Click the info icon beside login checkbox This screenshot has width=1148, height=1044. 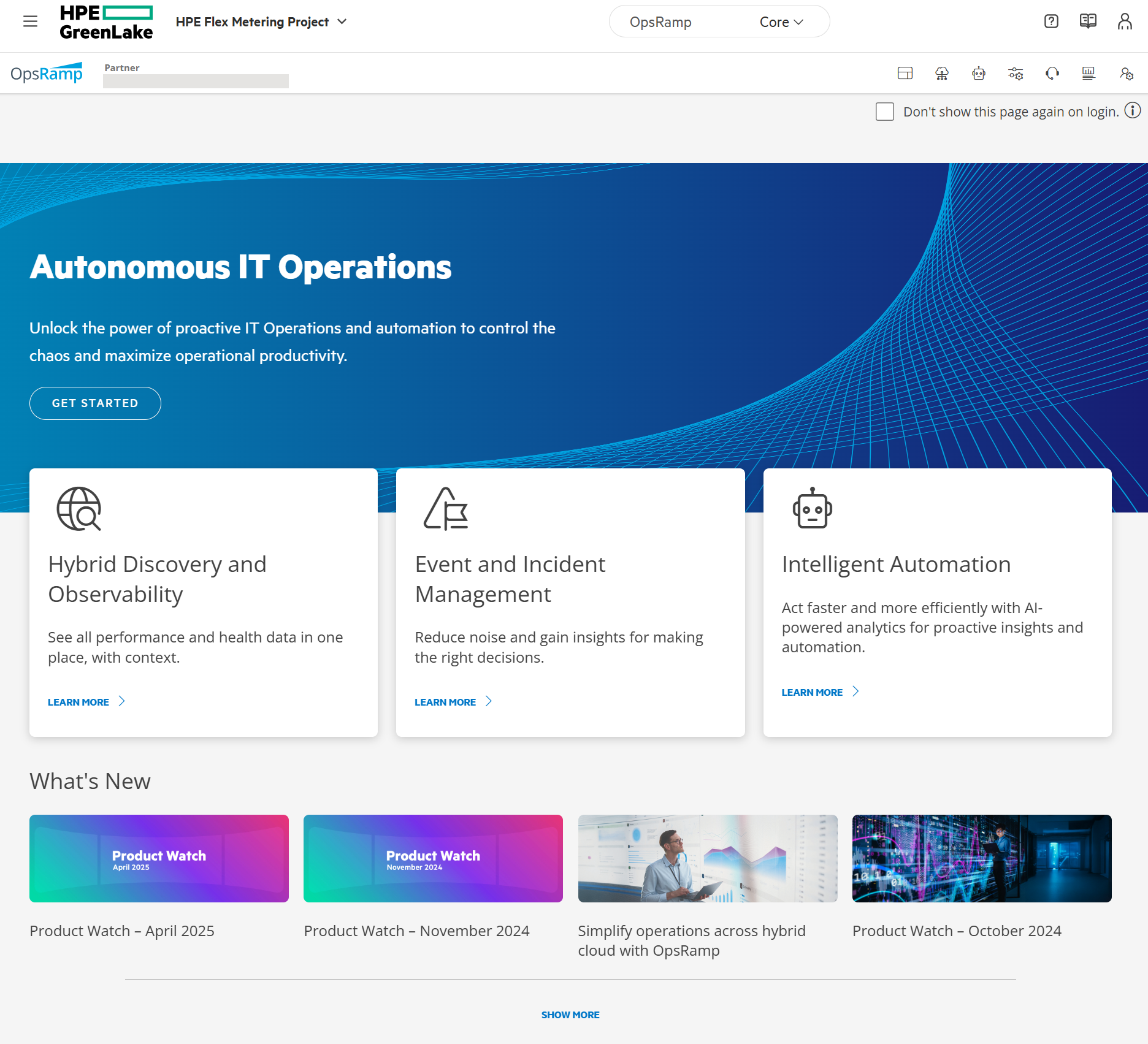coord(1133,110)
